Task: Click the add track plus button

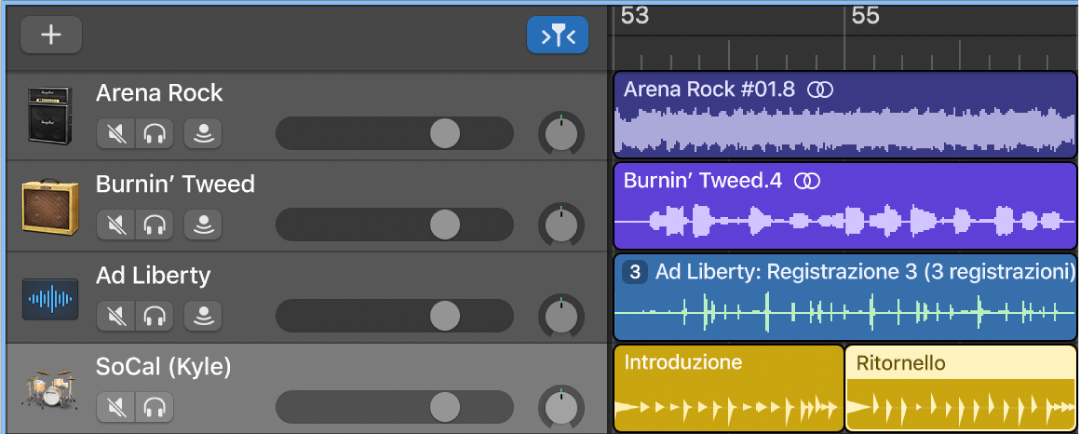Action: [x=50, y=35]
